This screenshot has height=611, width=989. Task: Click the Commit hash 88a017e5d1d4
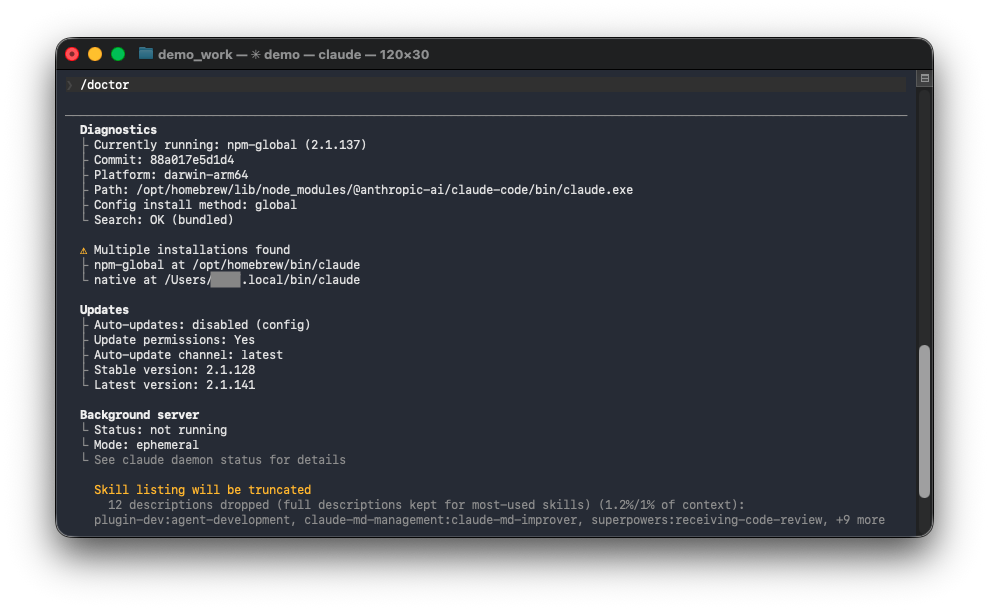(192, 160)
